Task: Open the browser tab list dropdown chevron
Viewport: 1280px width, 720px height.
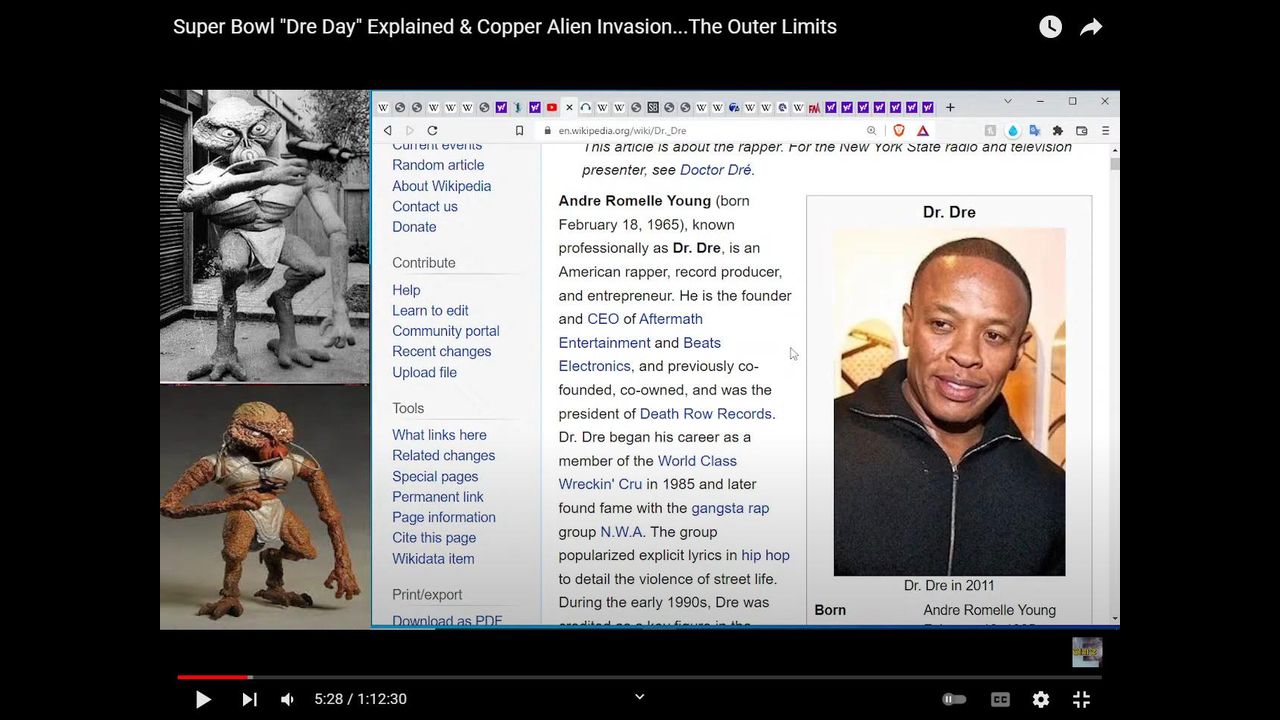Action: click(x=1007, y=101)
